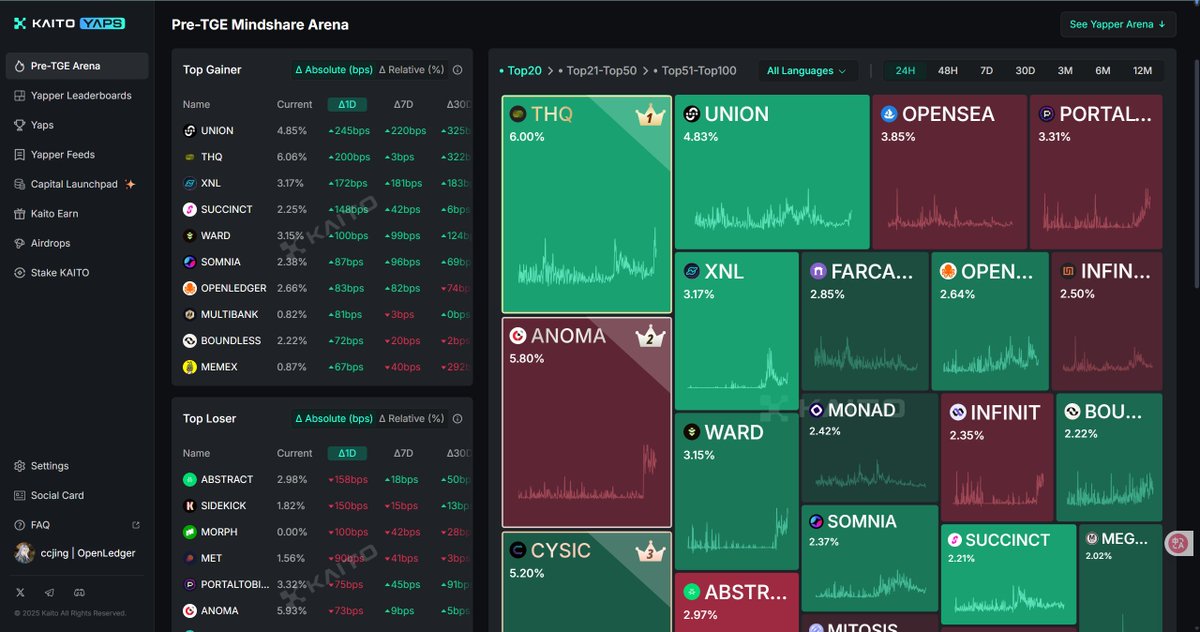
Task: Click the gold crown rank 1 badge on THQ
Action: click(650, 116)
